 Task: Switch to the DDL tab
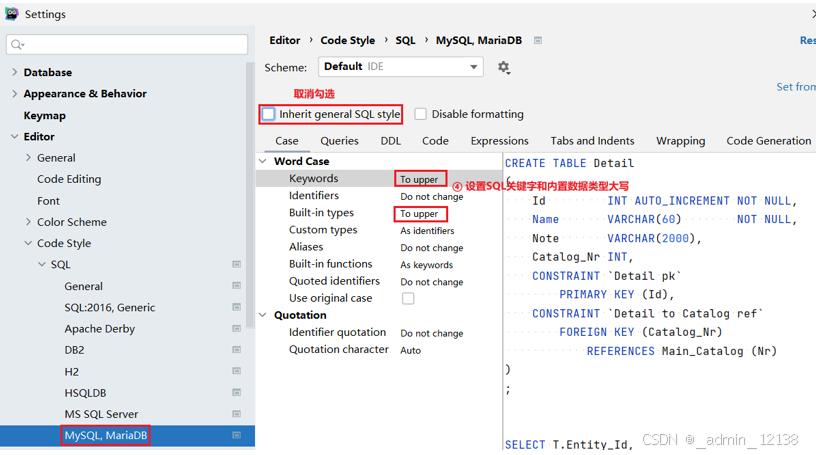[390, 141]
